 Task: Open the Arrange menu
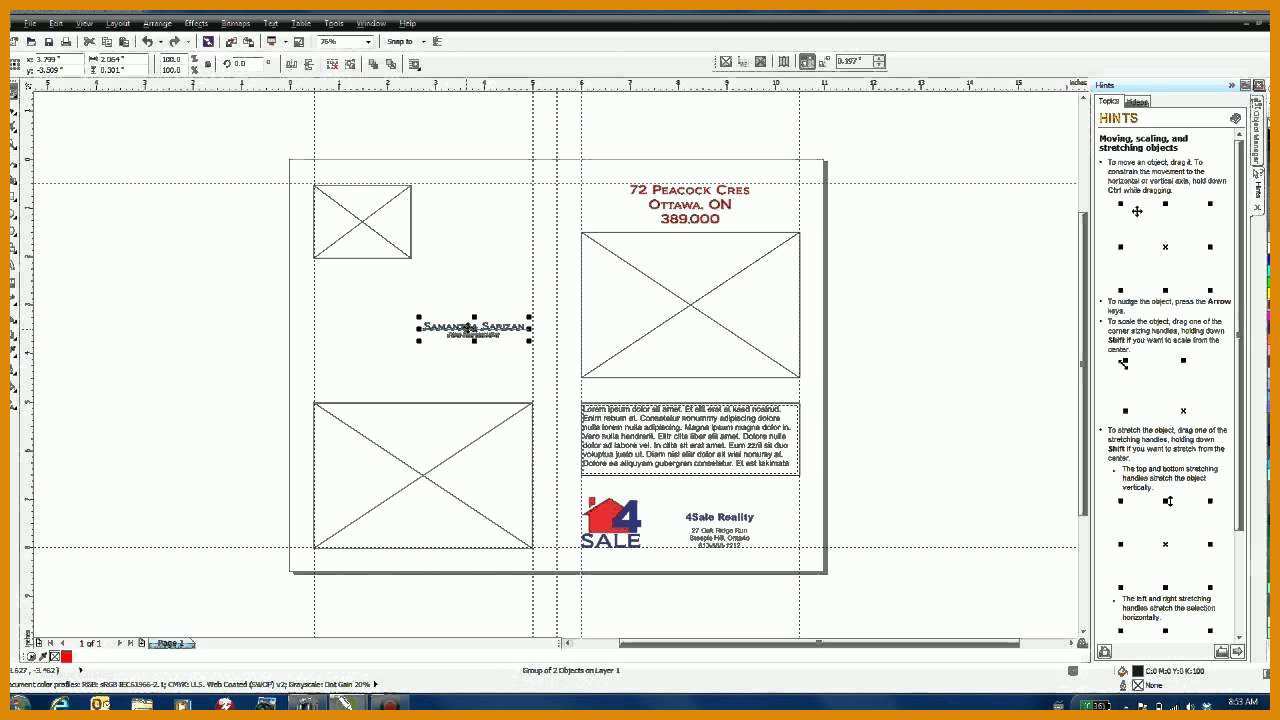(x=157, y=23)
